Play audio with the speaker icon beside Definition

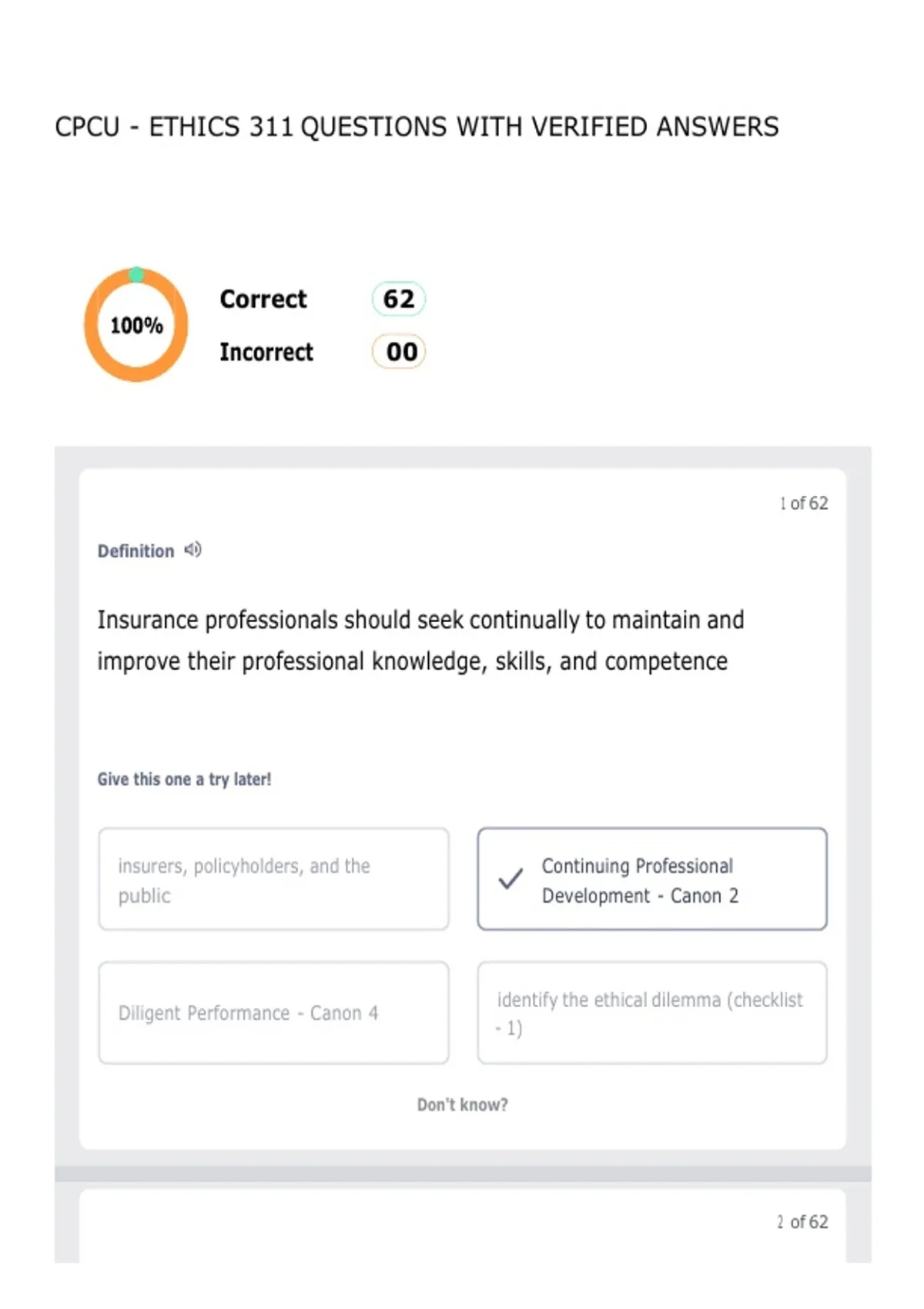pos(193,550)
